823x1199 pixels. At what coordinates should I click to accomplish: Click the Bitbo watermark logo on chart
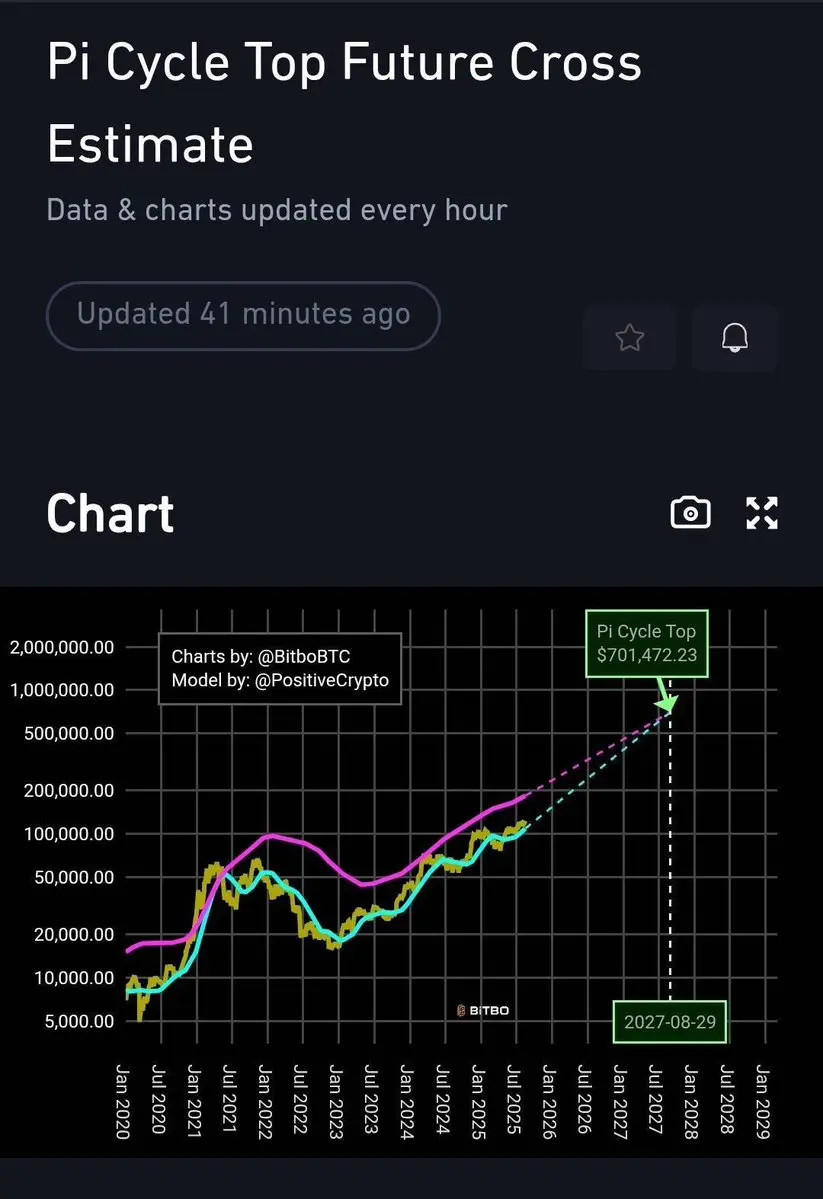(483, 1010)
